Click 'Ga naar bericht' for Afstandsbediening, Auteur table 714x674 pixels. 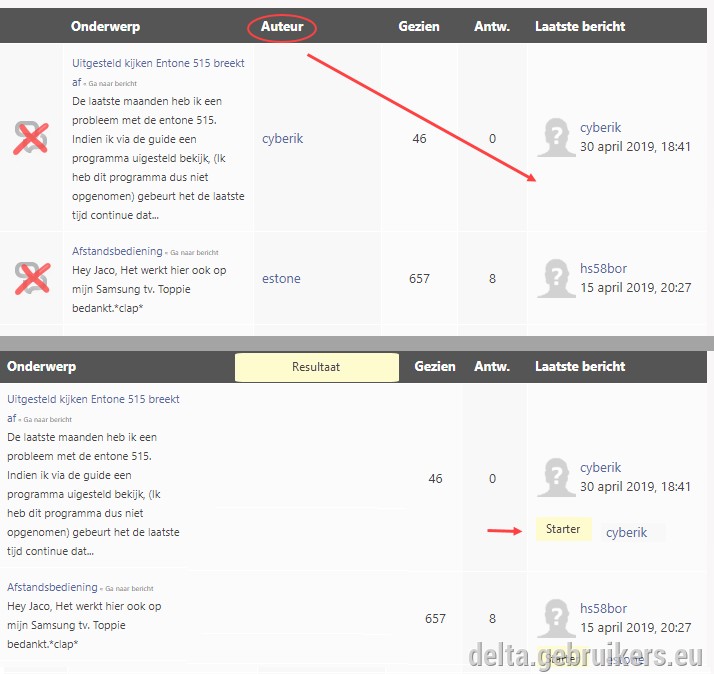coord(194,252)
